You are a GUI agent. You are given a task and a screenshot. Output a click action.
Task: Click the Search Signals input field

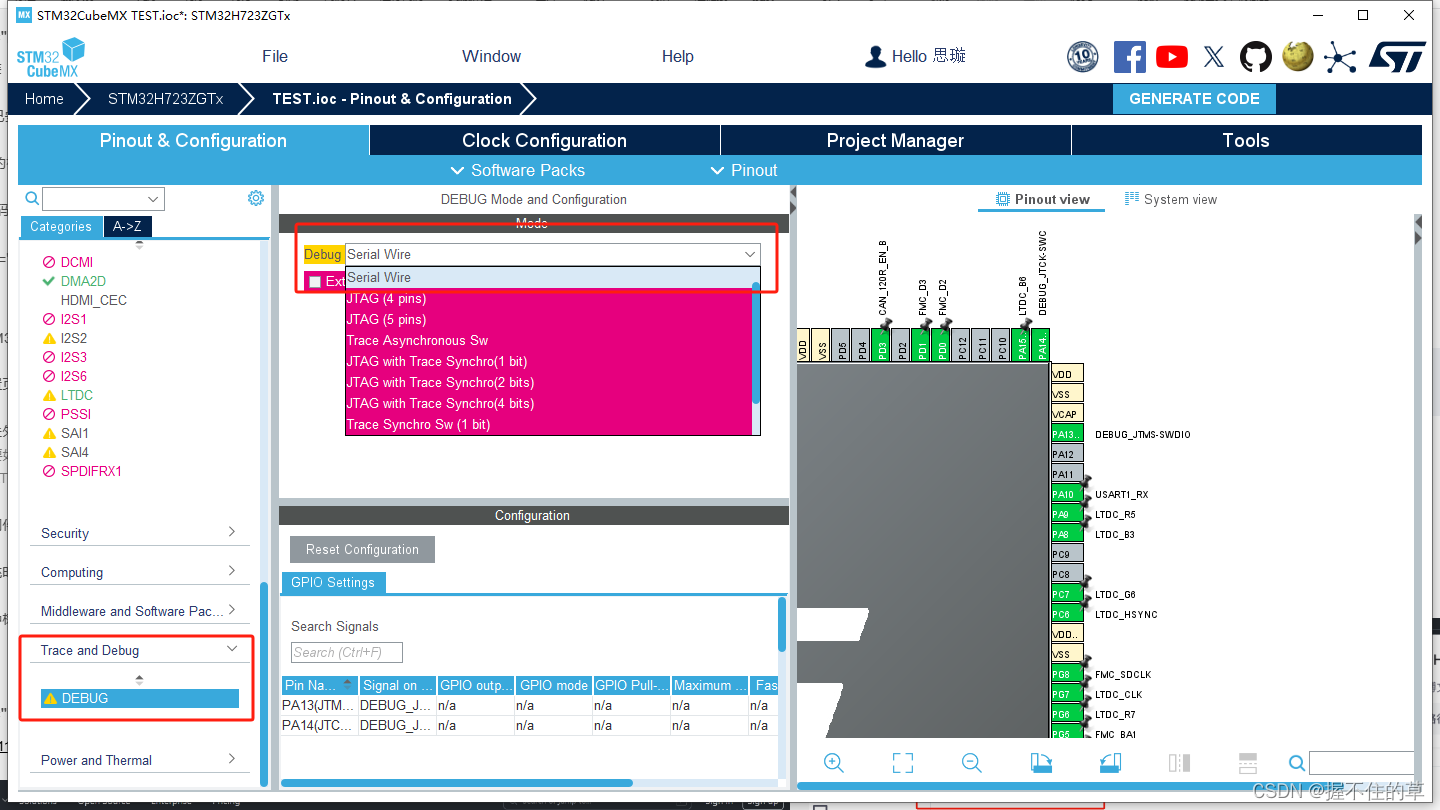pos(346,653)
